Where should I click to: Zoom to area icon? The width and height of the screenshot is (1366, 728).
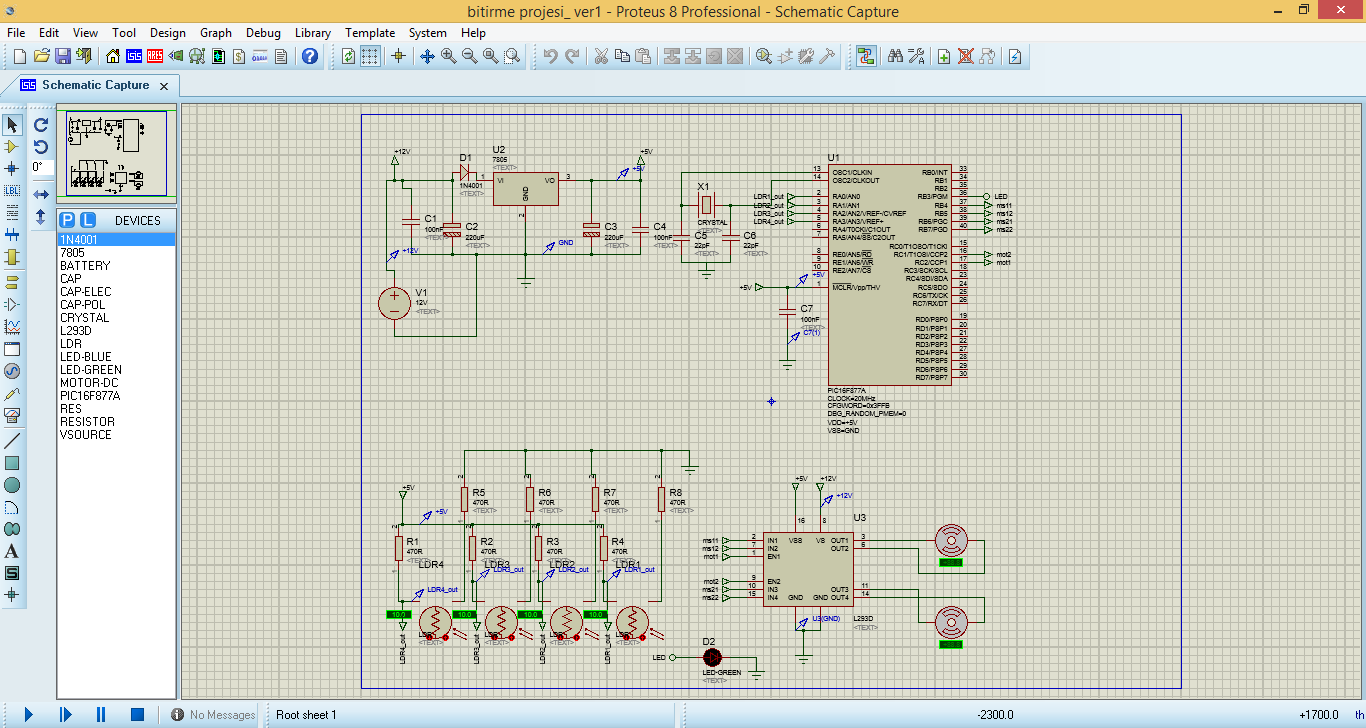512,56
